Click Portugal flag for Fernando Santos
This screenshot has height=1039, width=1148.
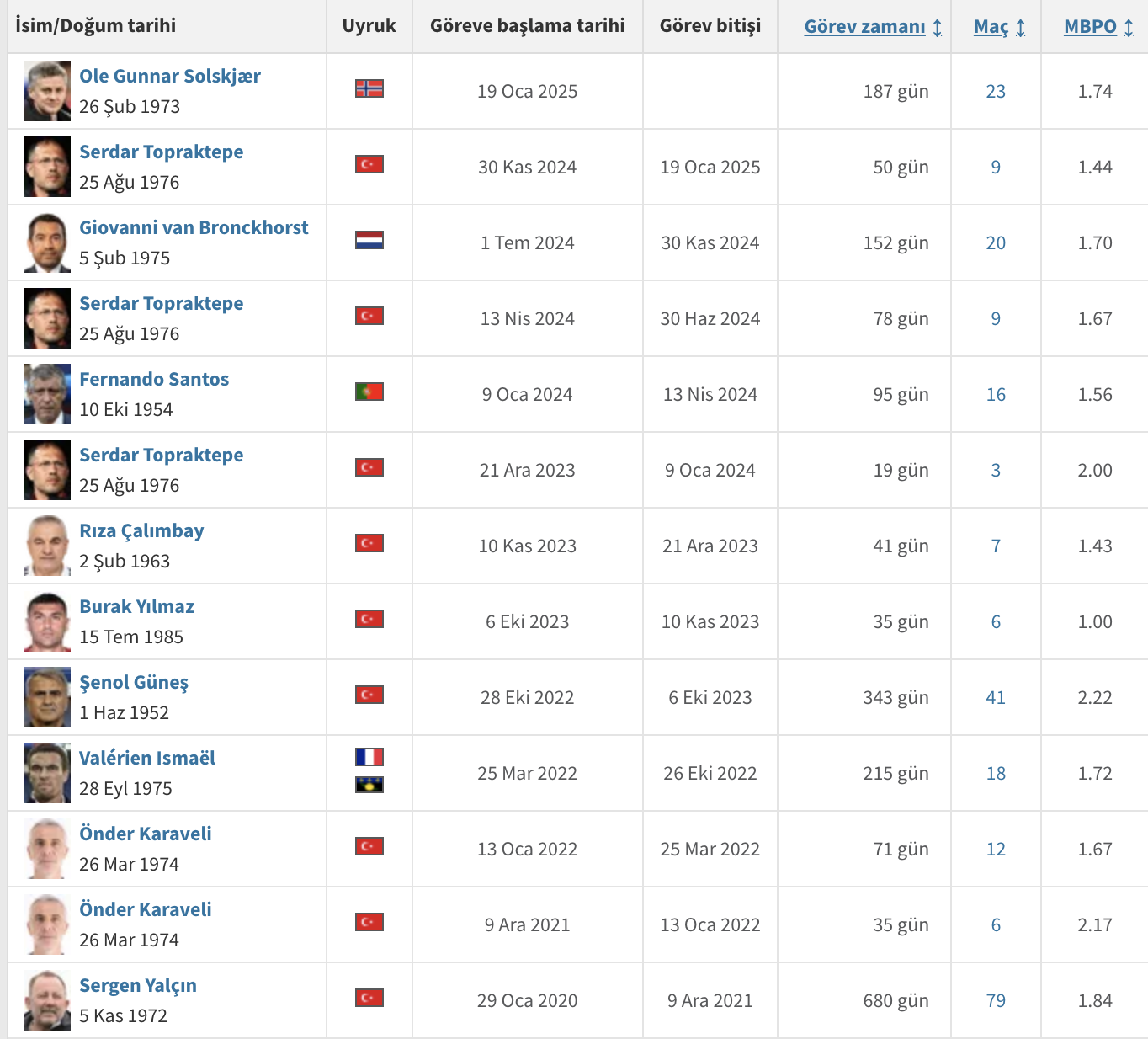click(x=369, y=392)
